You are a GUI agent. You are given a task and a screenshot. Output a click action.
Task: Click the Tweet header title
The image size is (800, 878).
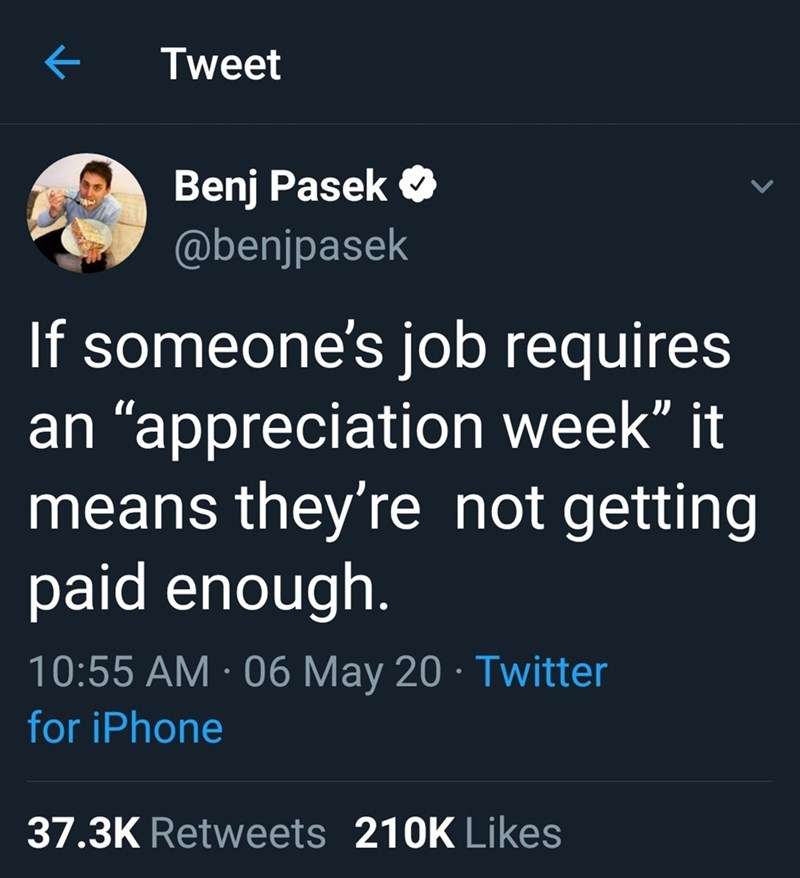coord(221,65)
